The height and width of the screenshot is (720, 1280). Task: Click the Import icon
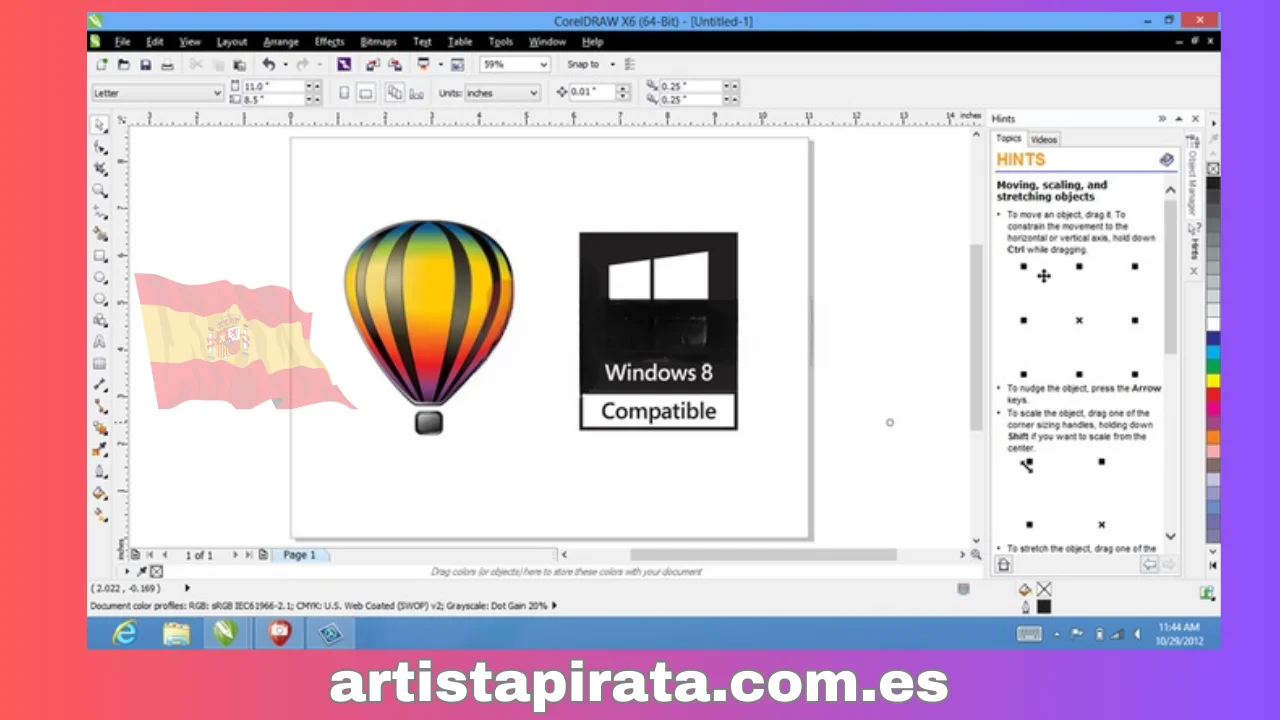click(372, 64)
